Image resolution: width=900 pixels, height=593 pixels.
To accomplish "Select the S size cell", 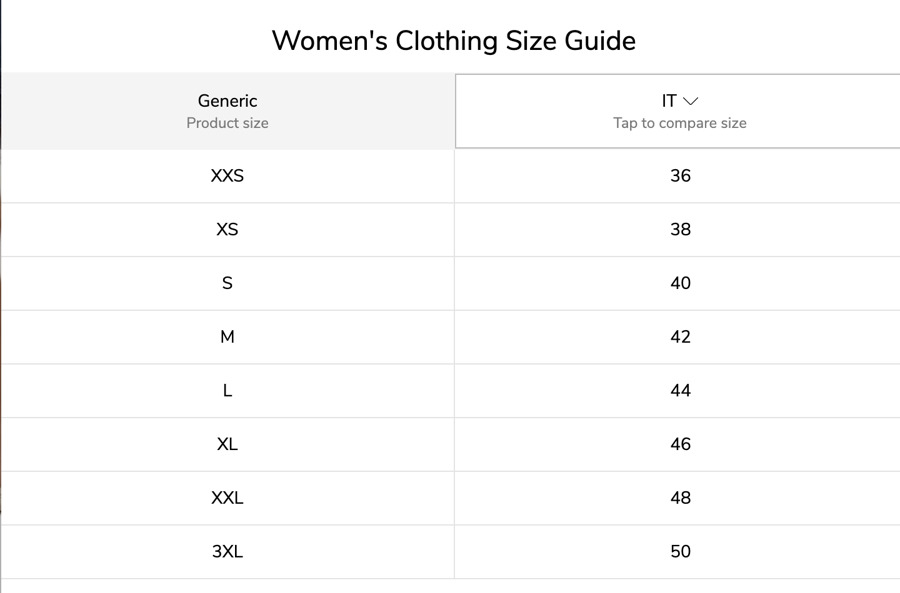I will point(227,283).
